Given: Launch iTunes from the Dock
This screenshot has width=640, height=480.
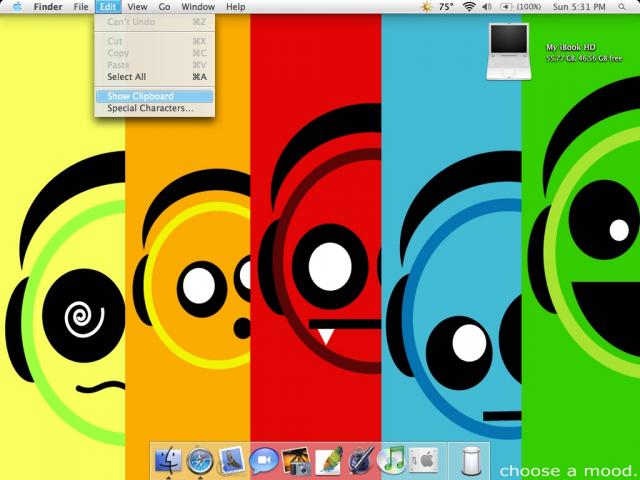Looking at the screenshot, I should (391, 460).
